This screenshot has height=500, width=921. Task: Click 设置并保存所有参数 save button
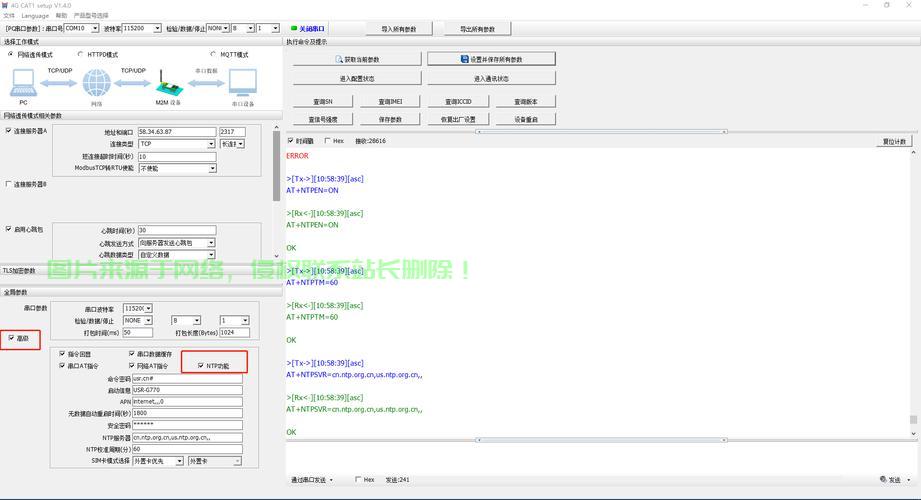point(490,60)
